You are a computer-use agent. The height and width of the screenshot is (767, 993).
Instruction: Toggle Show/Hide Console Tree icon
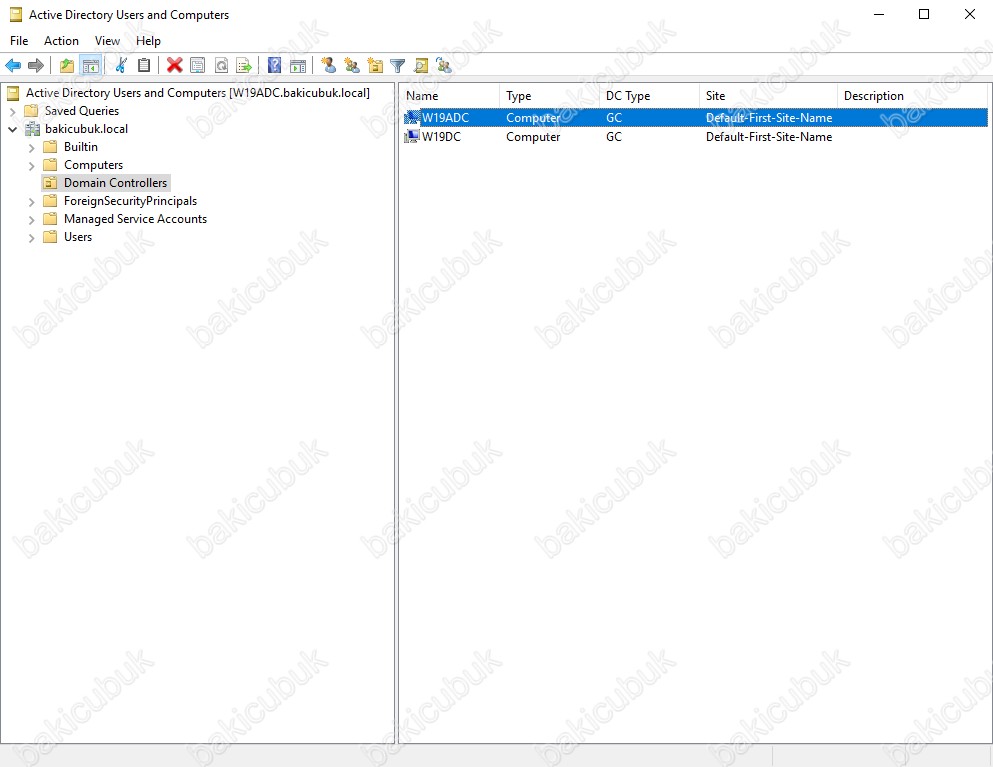point(91,65)
